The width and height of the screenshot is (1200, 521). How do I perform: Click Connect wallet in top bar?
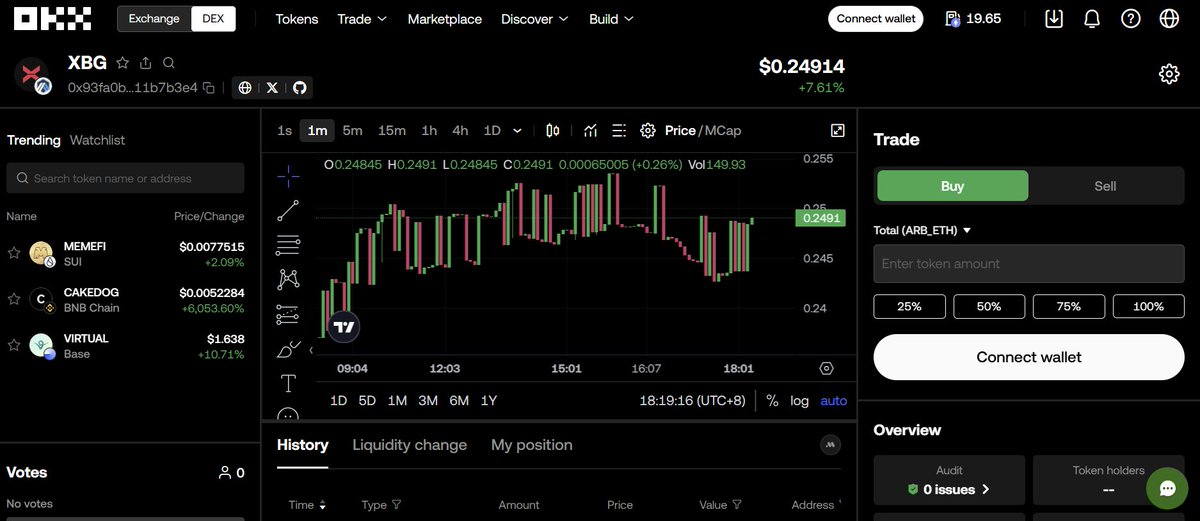tap(876, 19)
